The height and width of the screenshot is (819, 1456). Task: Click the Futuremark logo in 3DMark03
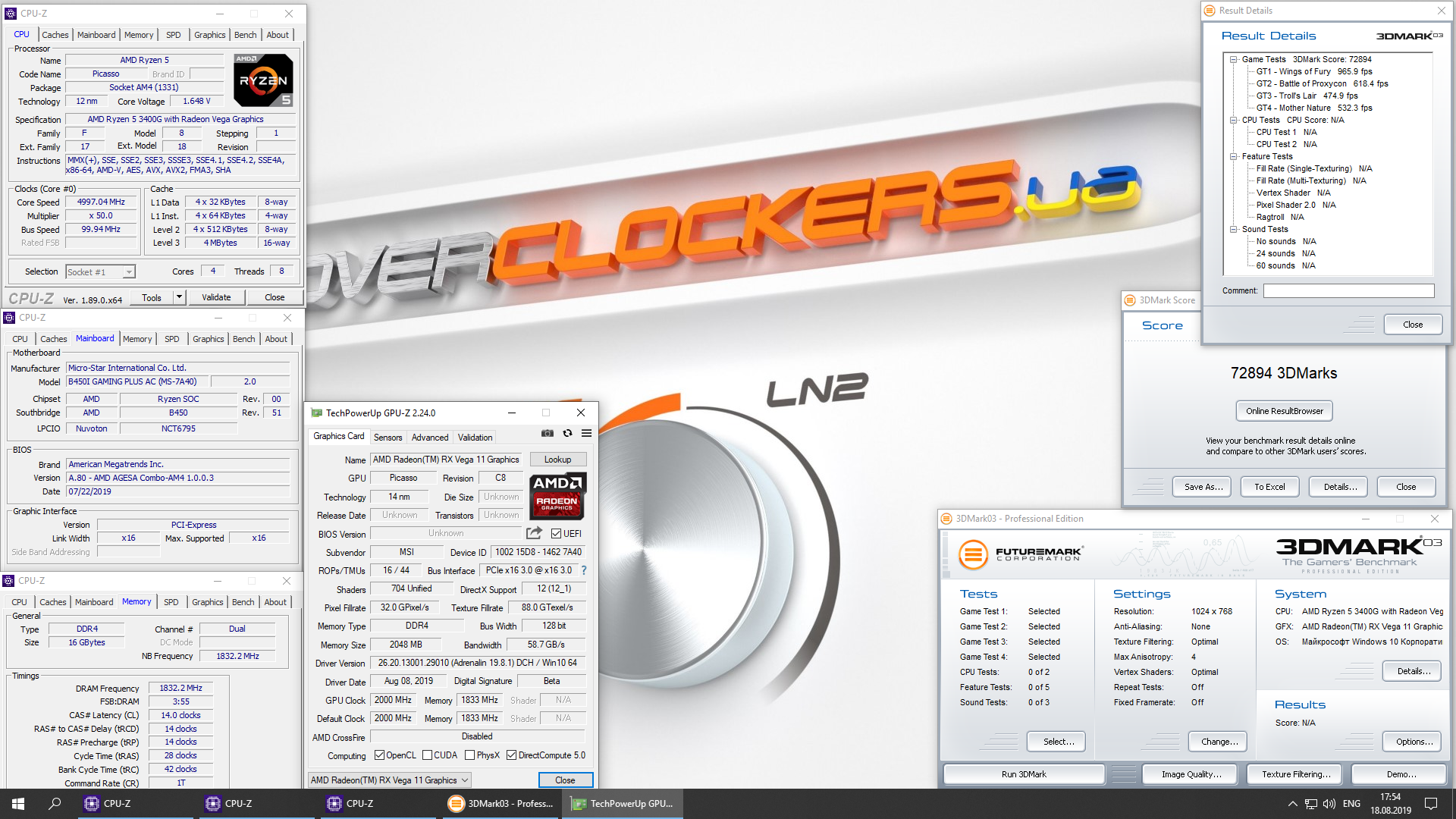1020,554
